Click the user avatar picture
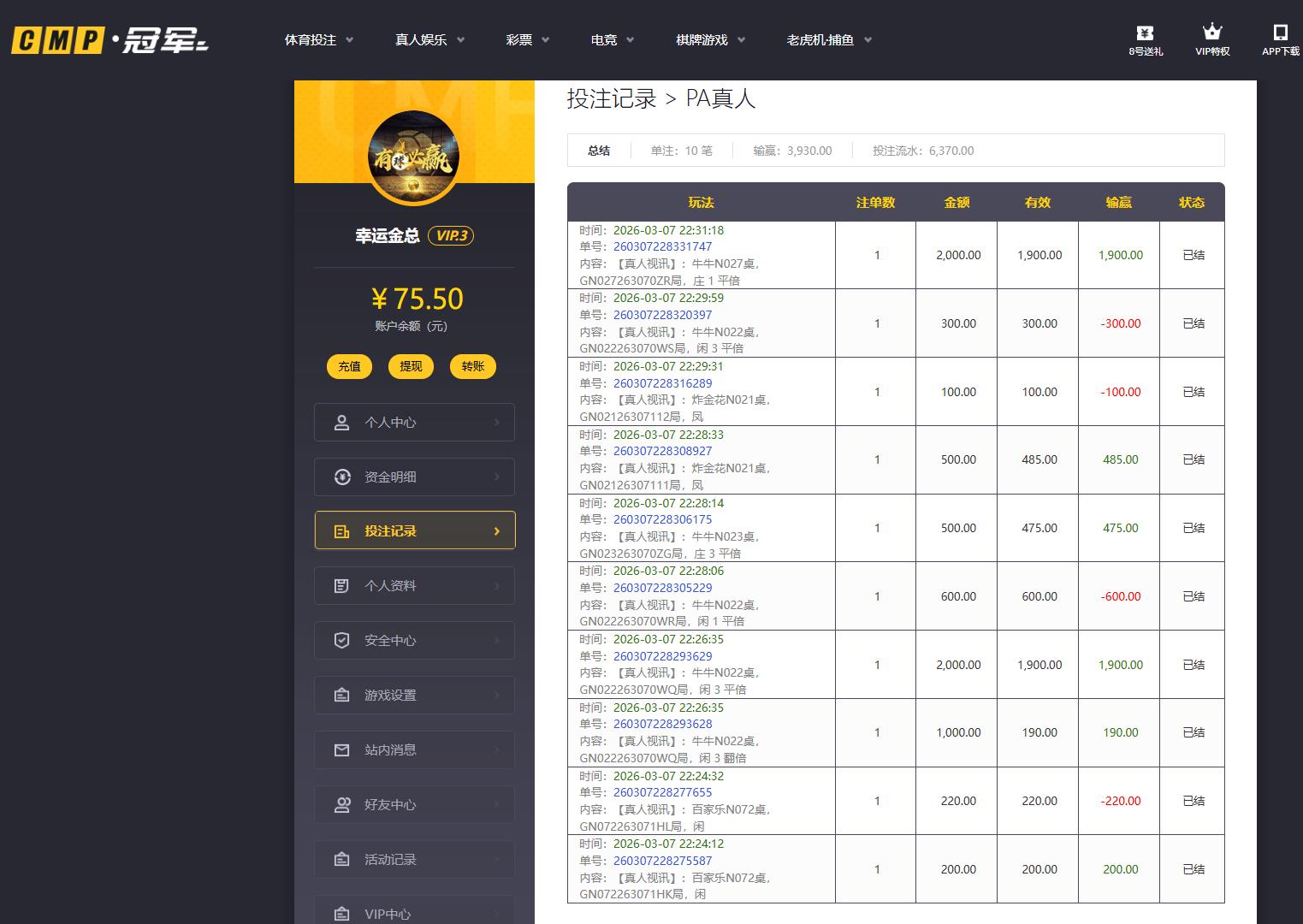The height and width of the screenshot is (924, 1303). tap(414, 157)
